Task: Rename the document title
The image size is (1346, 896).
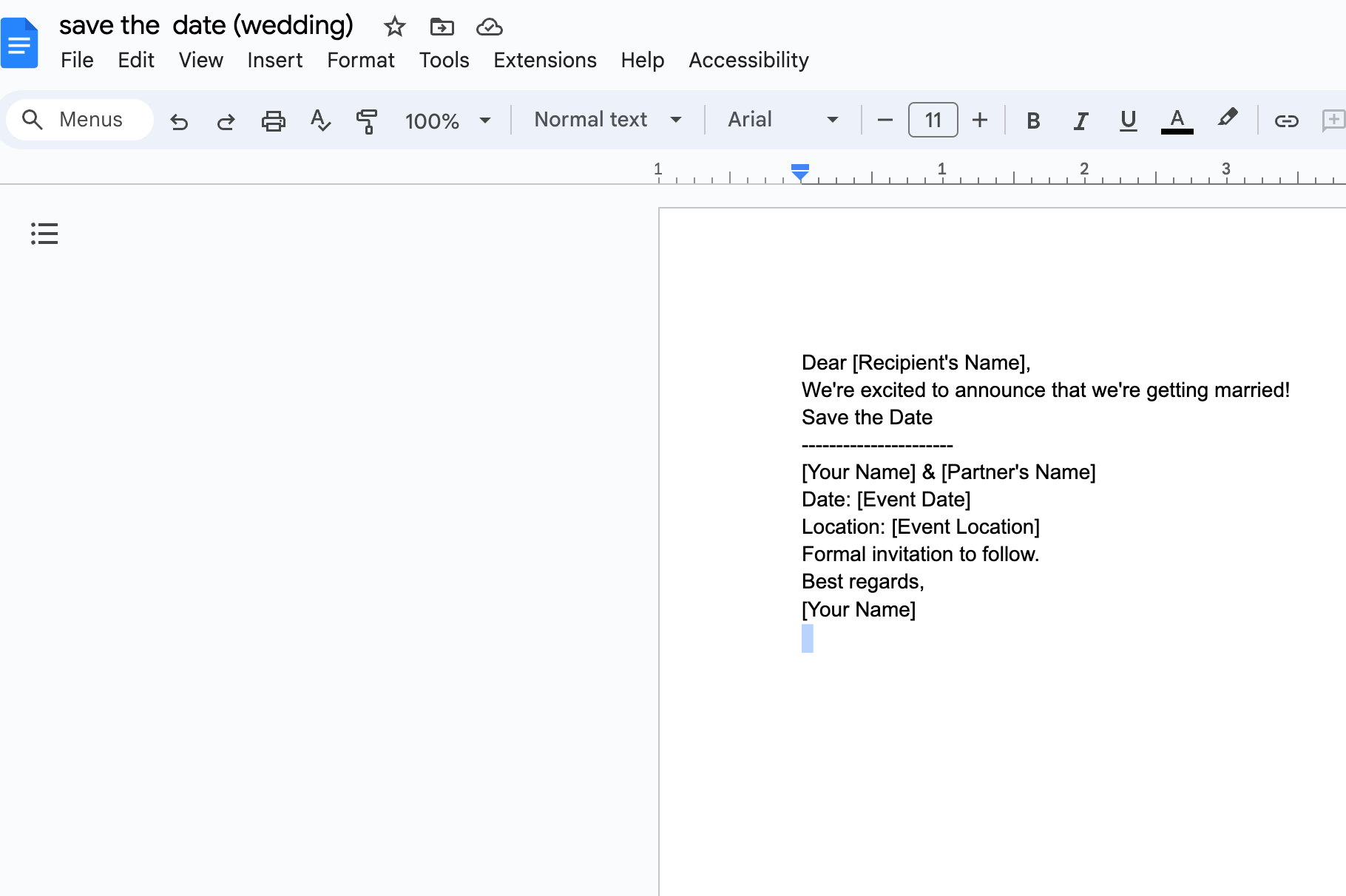Action: (x=206, y=26)
